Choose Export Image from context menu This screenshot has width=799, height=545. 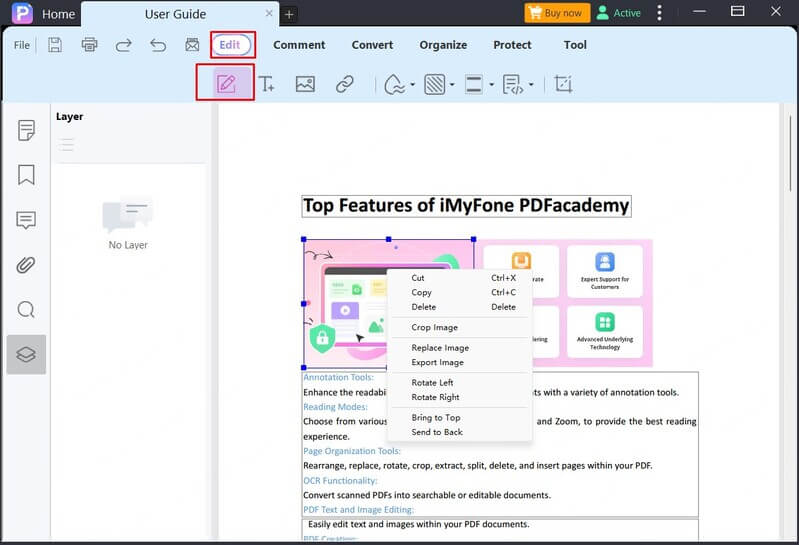coord(461,362)
